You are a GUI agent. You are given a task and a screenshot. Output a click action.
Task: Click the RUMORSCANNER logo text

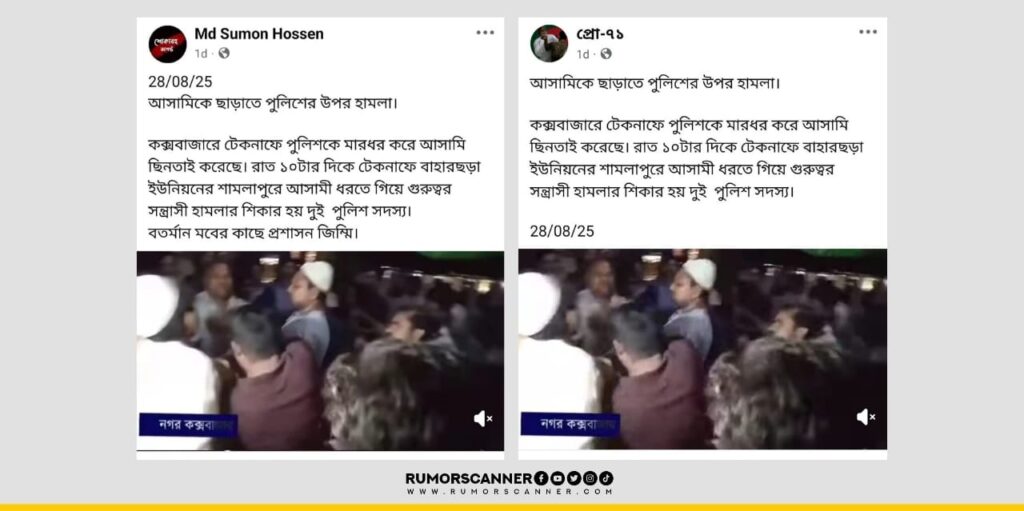pyautogui.click(x=469, y=478)
